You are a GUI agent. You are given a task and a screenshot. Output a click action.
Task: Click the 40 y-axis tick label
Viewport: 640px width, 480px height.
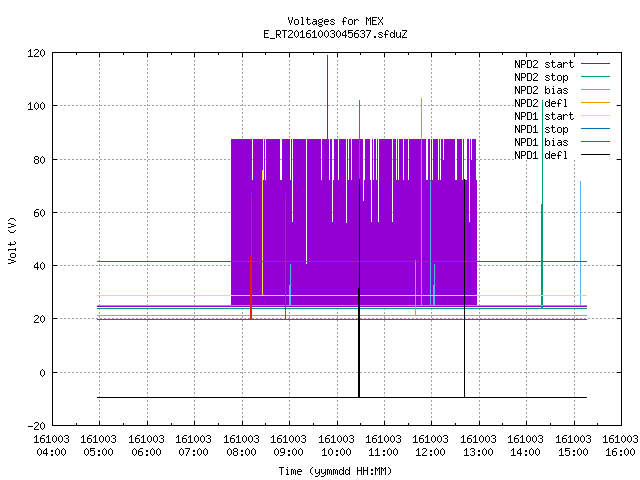40,266
